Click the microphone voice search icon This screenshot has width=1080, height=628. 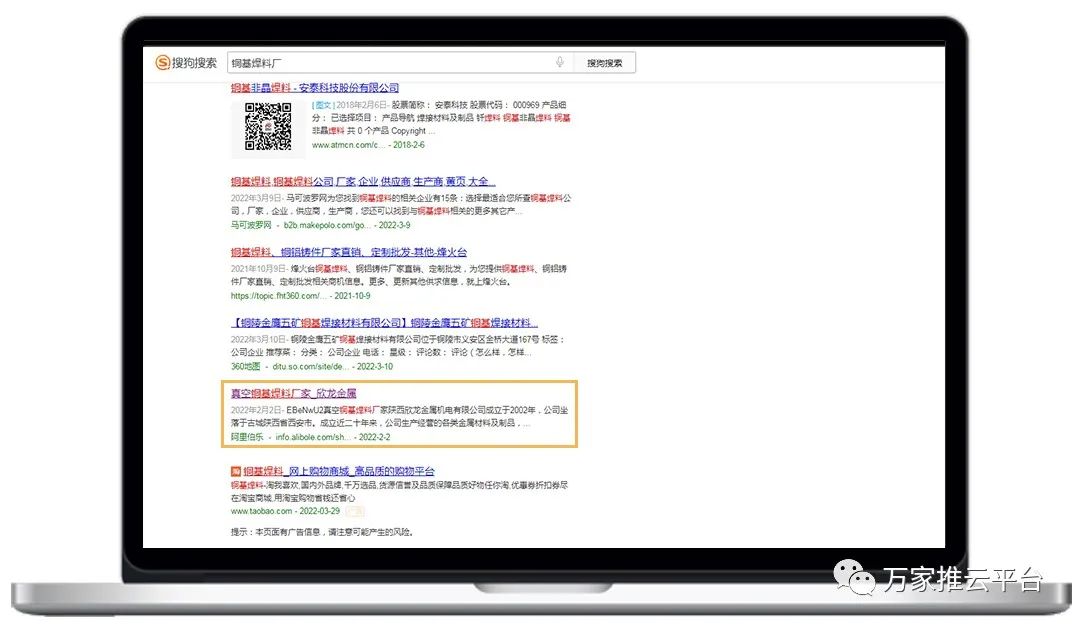(x=560, y=62)
